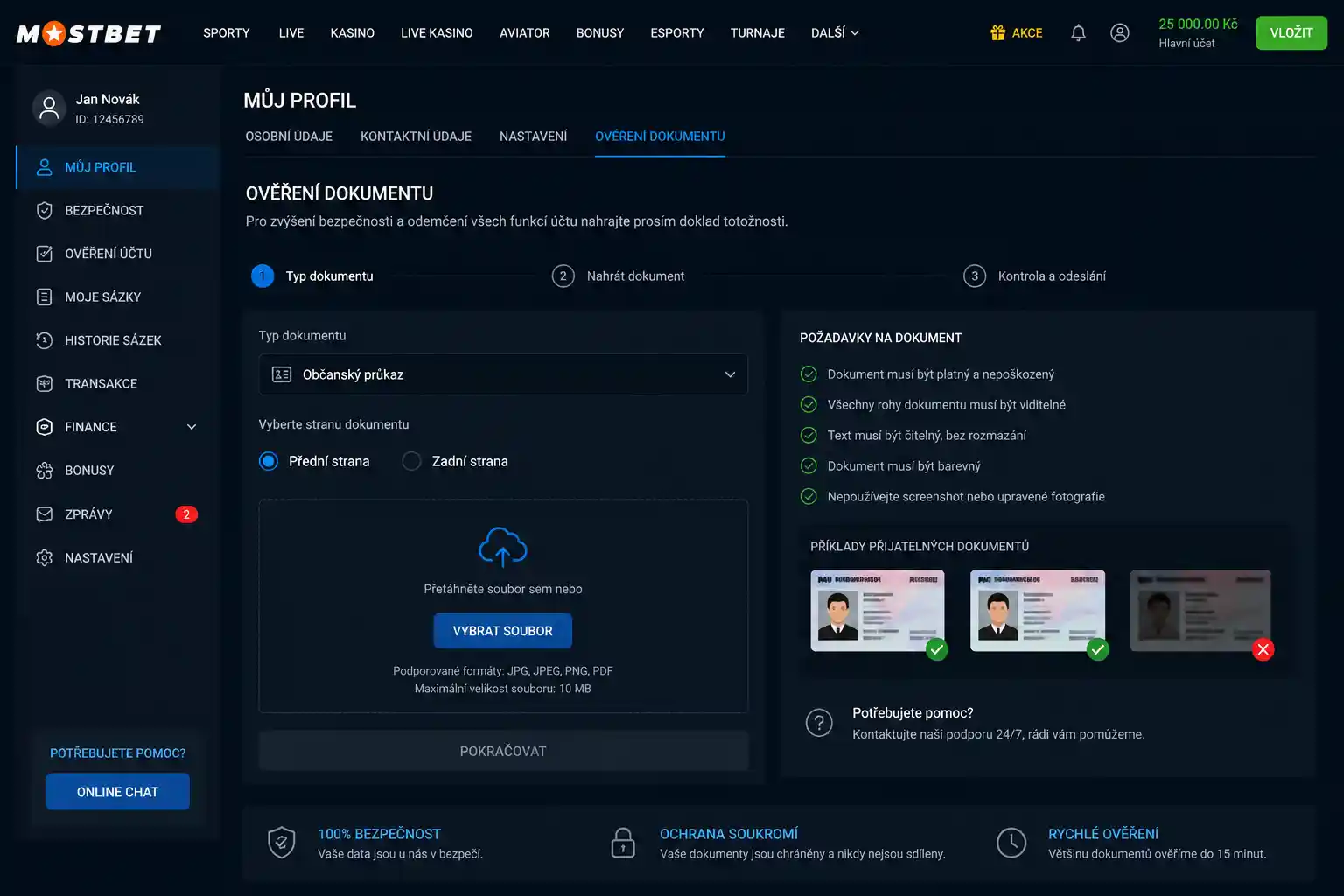Click Nepoužívejte screenshot requirement line
Image resolution: width=1344 pixels, height=896 pixels.
point(966,497)
